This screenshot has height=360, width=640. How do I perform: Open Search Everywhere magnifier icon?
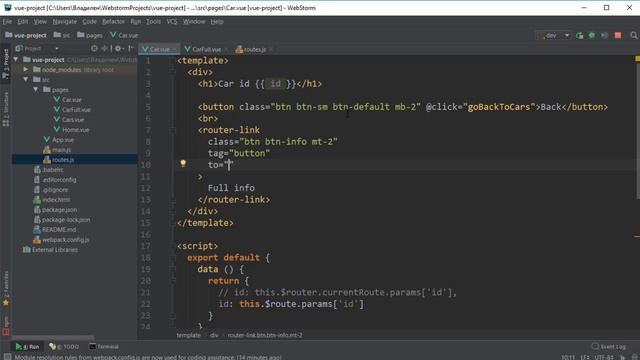pyautogui.click(x=633, y=36)
